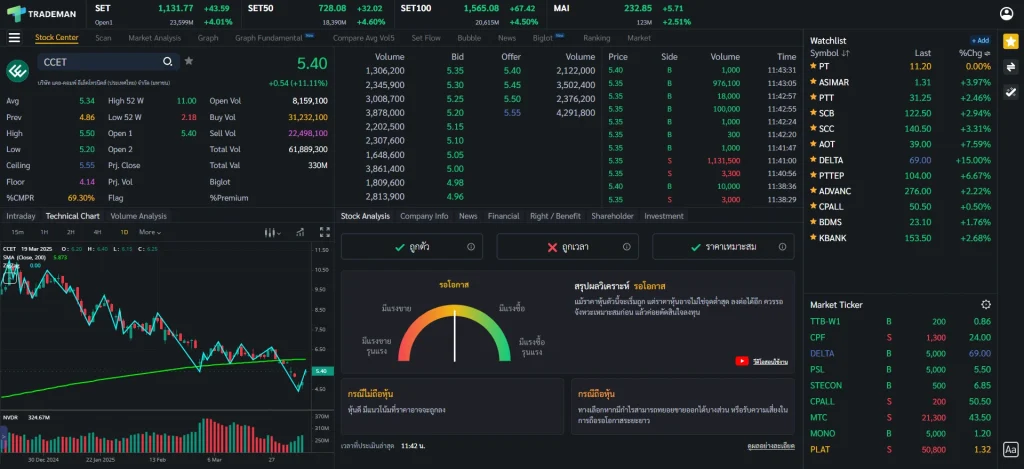Open Market Ticker settings gear

coord(986,304)
